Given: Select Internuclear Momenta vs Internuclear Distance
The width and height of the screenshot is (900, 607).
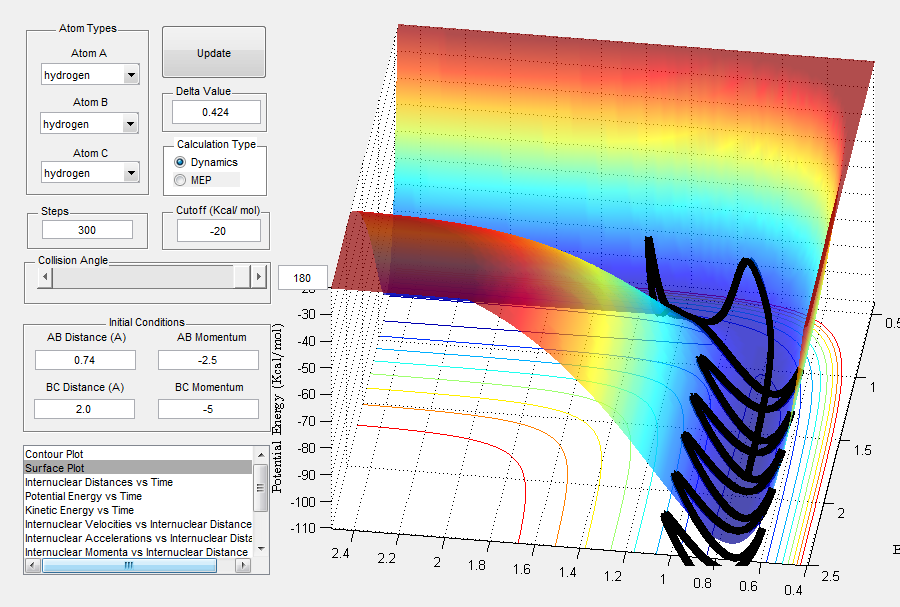Looking at the screenshot, I should coord(138,552).
